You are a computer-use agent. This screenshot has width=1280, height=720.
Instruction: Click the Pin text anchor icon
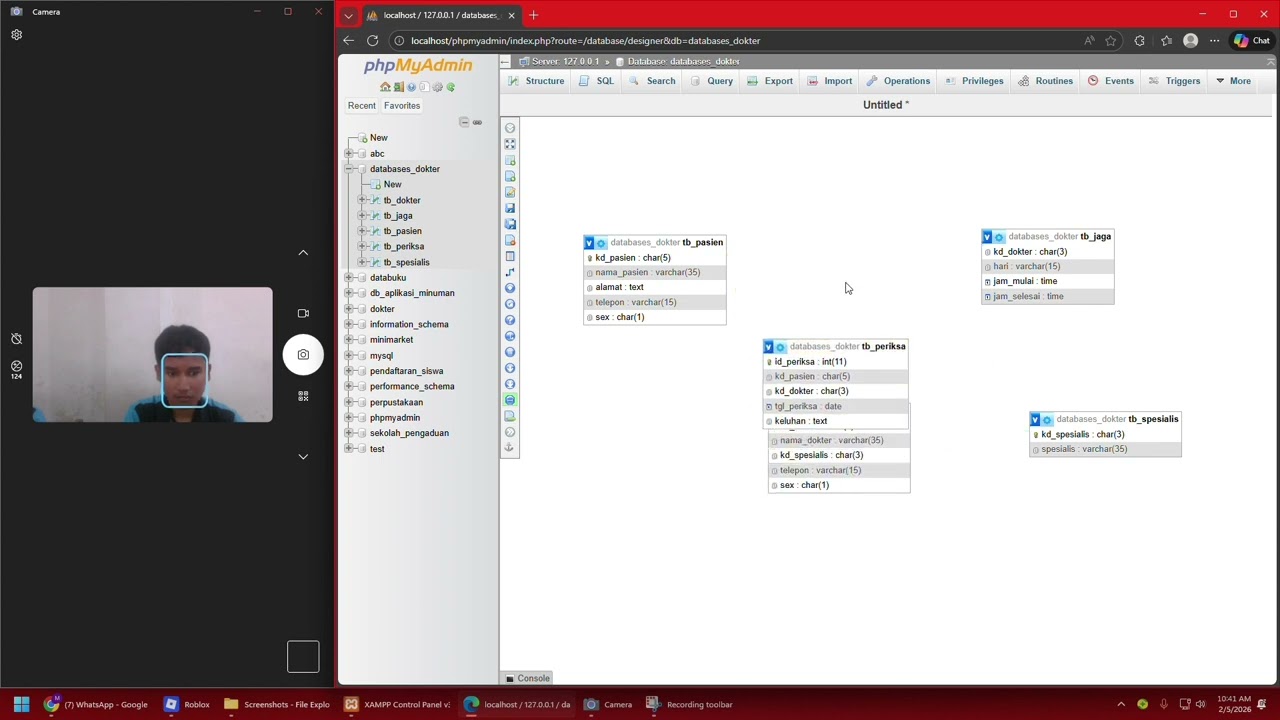[x=510, y=448]
